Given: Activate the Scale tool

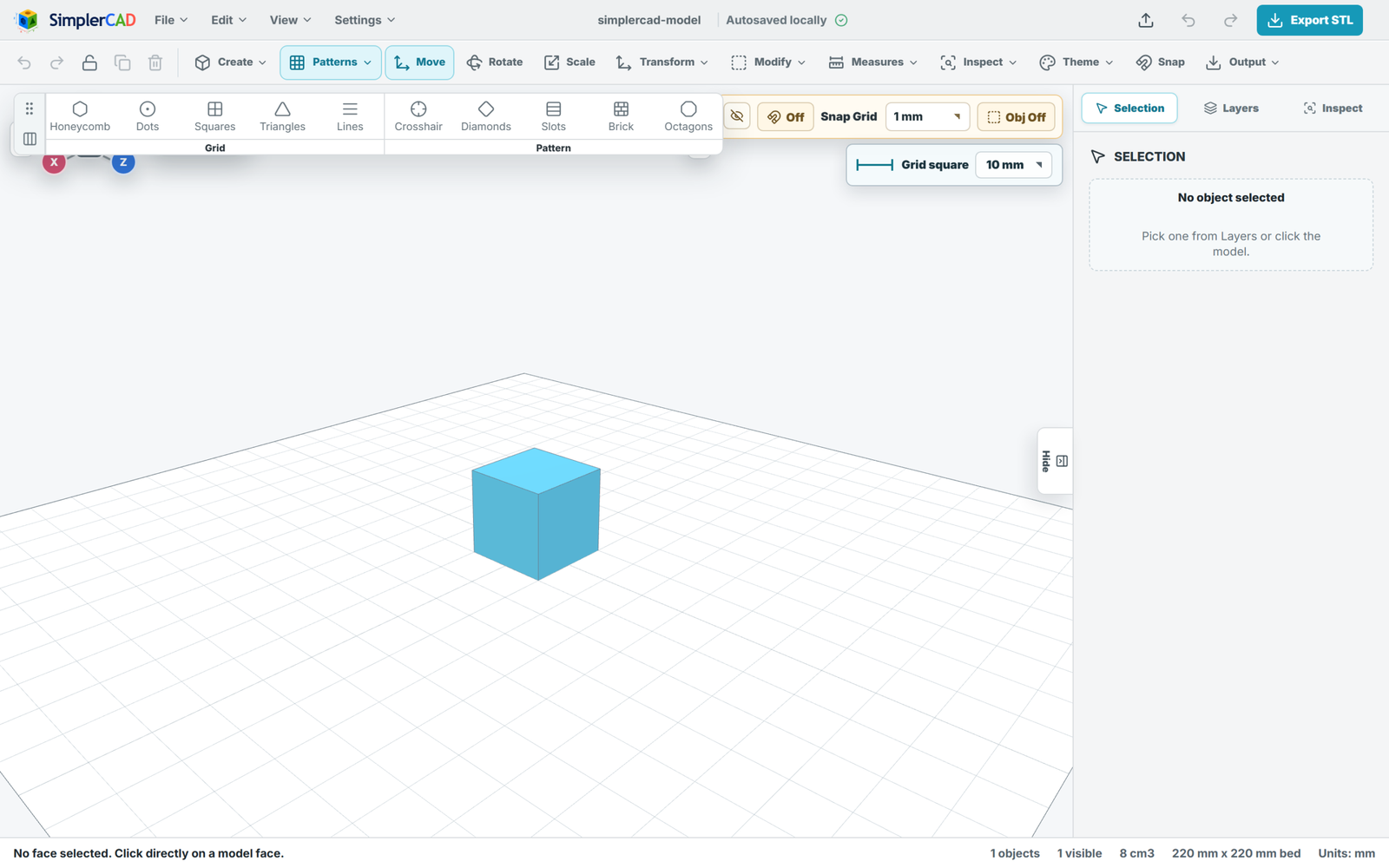Looking at the screenshot, I should (x=569, y=62).
